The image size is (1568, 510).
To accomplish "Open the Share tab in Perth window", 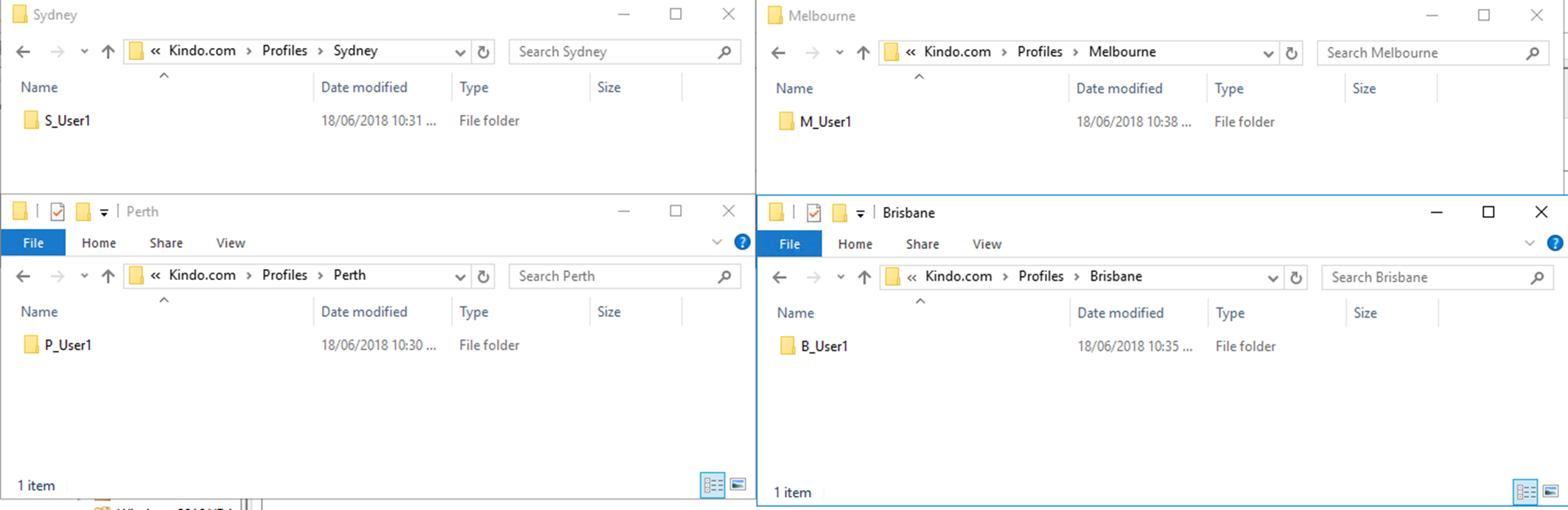I will 166,242.
